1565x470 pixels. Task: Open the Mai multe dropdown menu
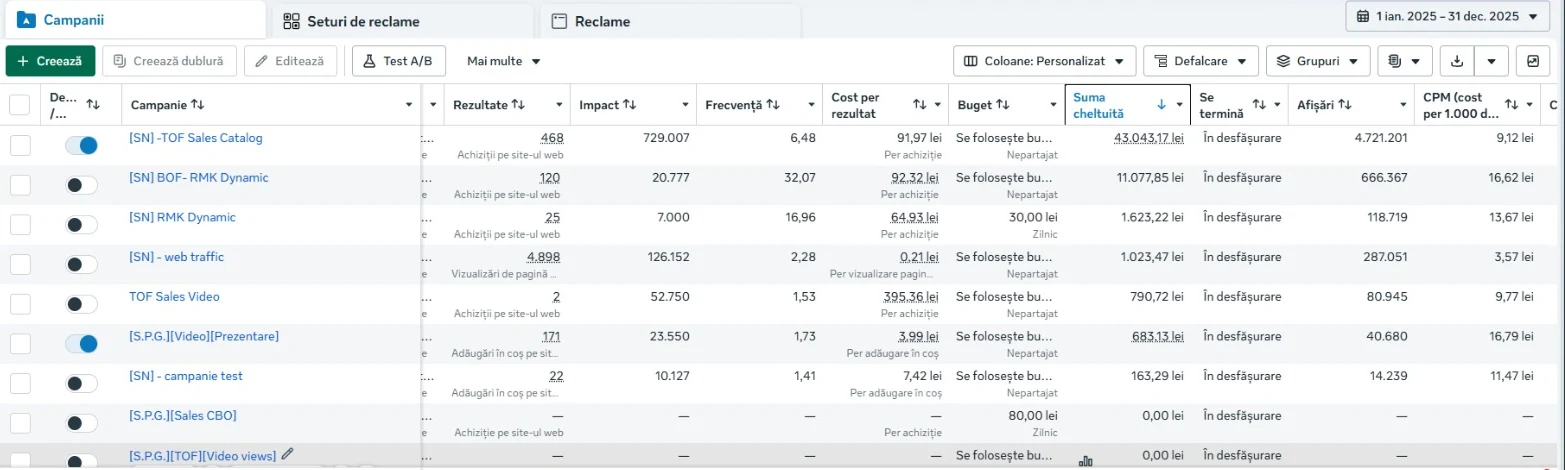click(504, 61)
